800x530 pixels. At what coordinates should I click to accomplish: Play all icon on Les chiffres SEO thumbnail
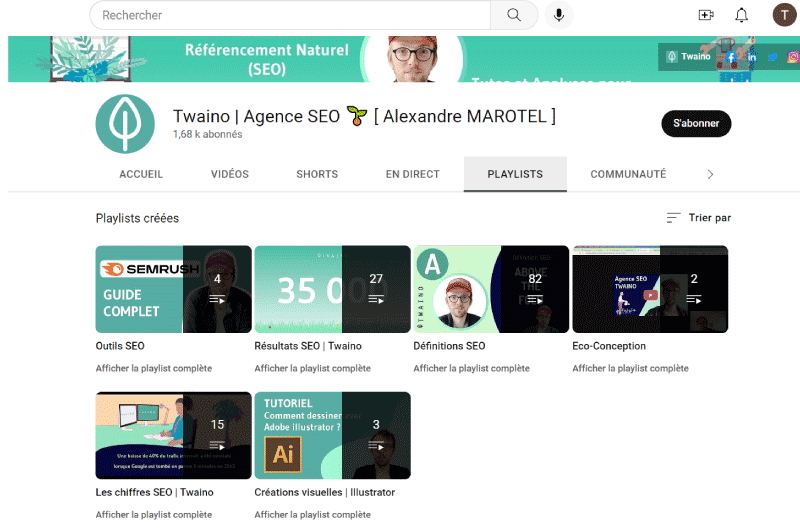(x=217, y=446)
